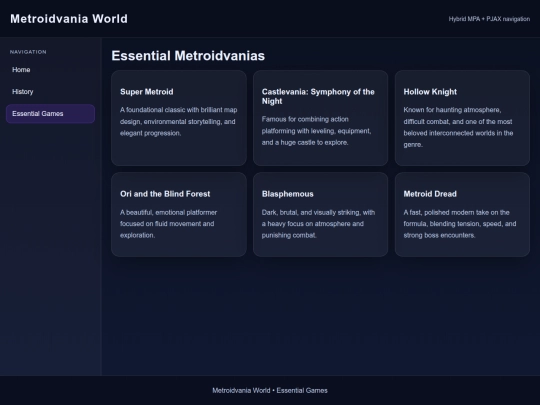This screenshot has height=405, width=540.
Task: Open the Home navigation link
Action: pyautogui.click(x=50, y=70)
